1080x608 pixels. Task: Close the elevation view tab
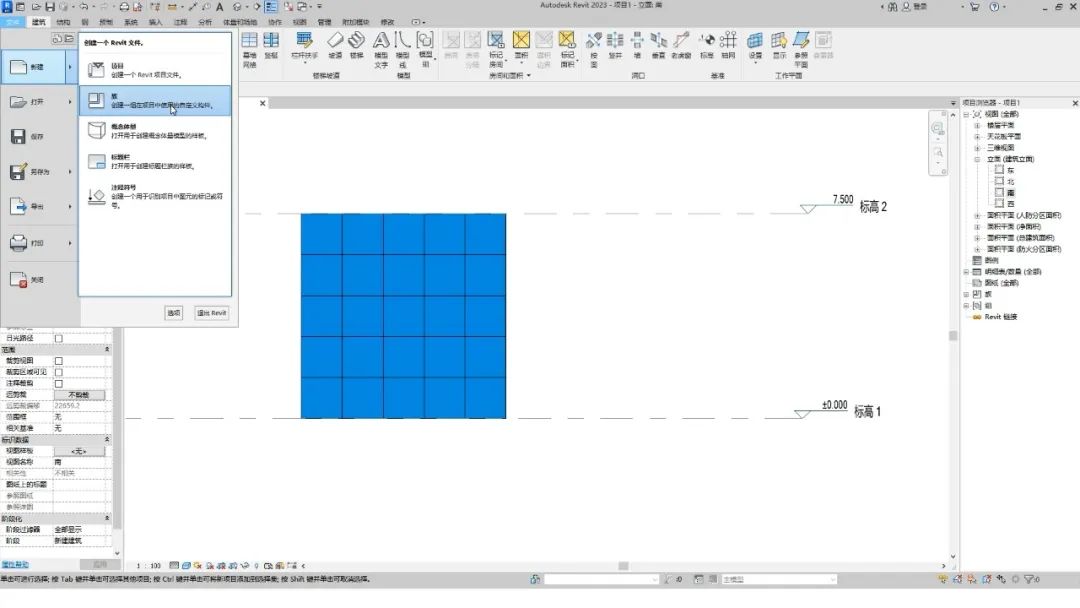[x=262, y=103]
